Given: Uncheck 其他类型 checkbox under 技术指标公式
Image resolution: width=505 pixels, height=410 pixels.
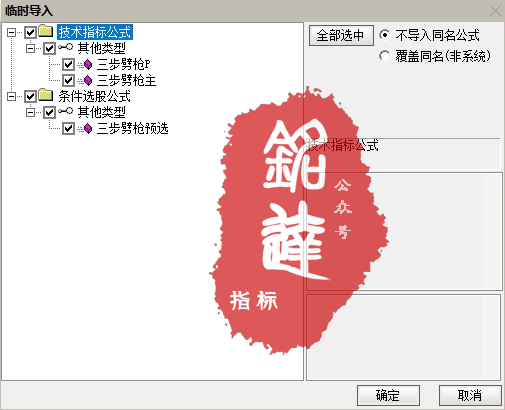Looking at the screenshot, I should click(x=49, y=48).
